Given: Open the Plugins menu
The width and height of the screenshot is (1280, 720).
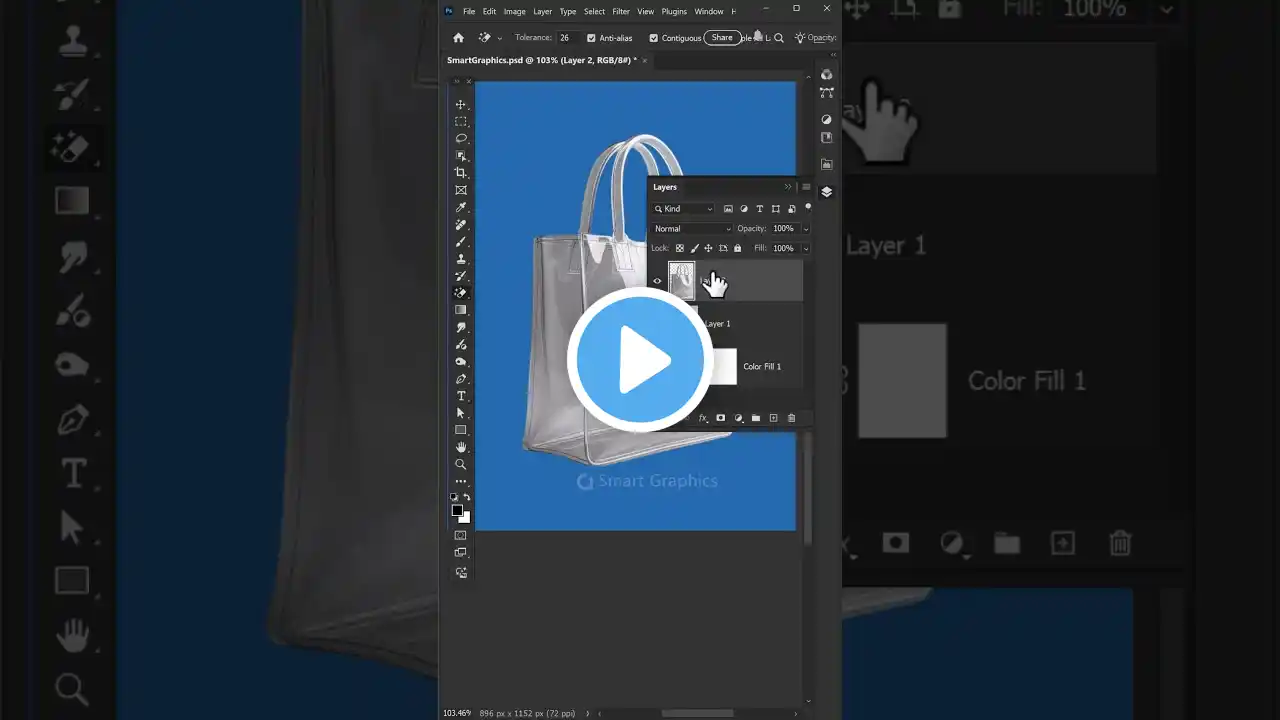Looking at the screenshot, I should pos(674,11).
